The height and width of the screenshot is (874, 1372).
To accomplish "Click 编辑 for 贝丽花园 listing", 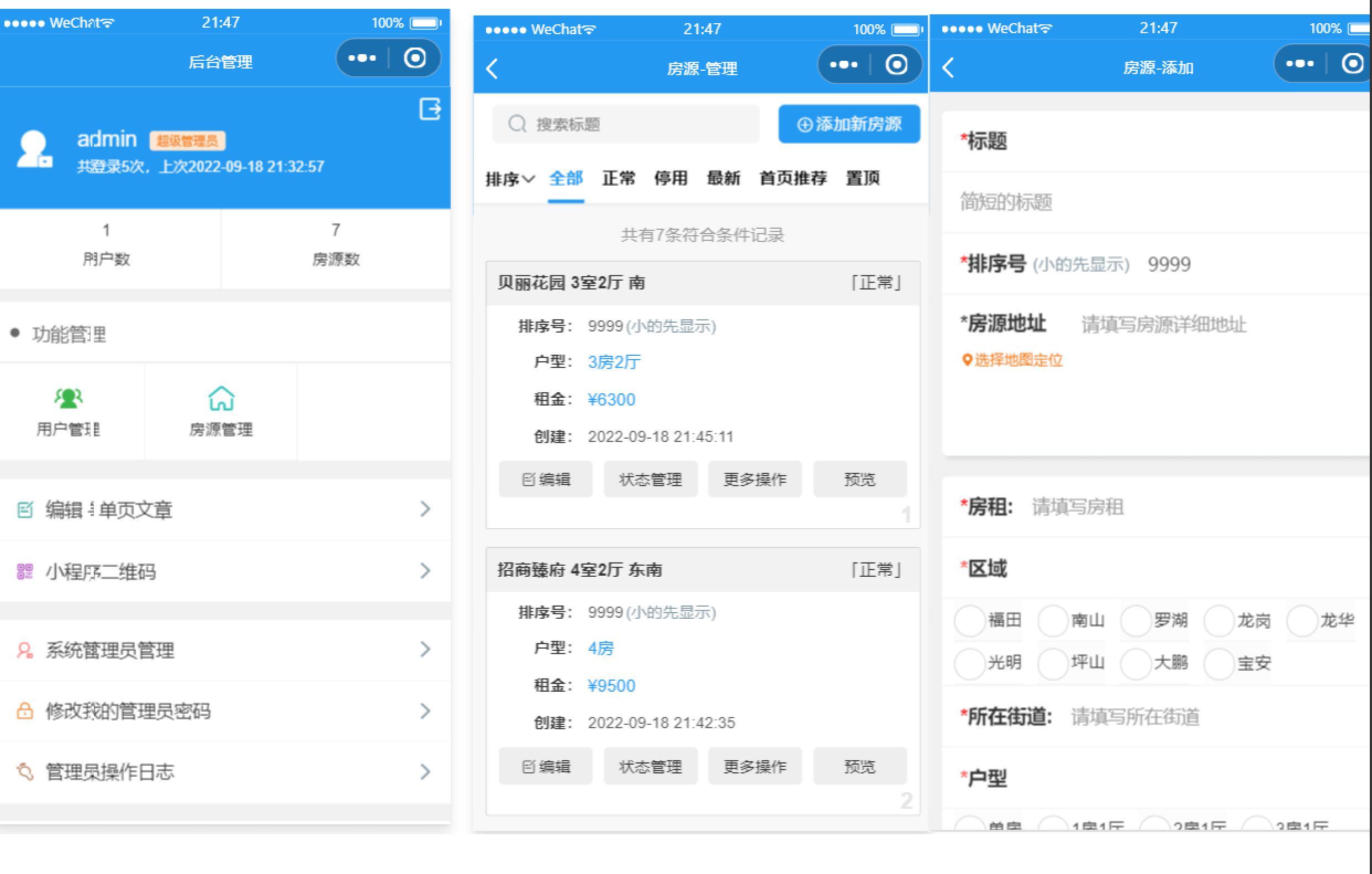I will click(x=545, y=479).
